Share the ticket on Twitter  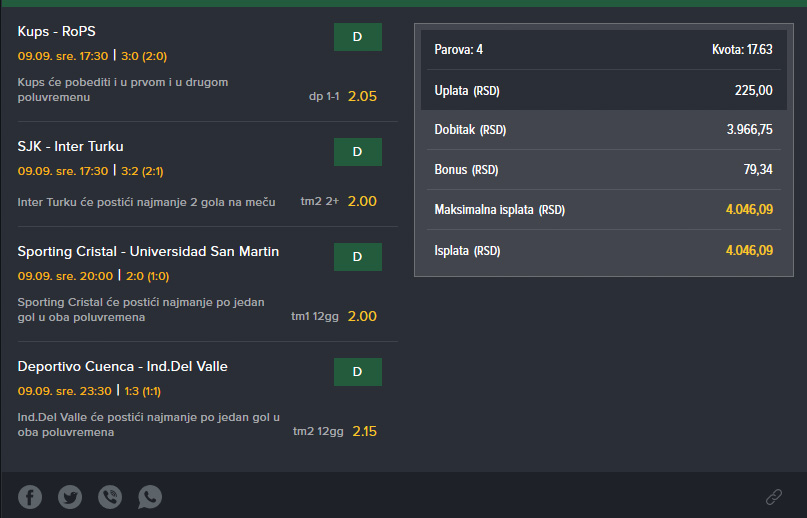pos(70,497)
